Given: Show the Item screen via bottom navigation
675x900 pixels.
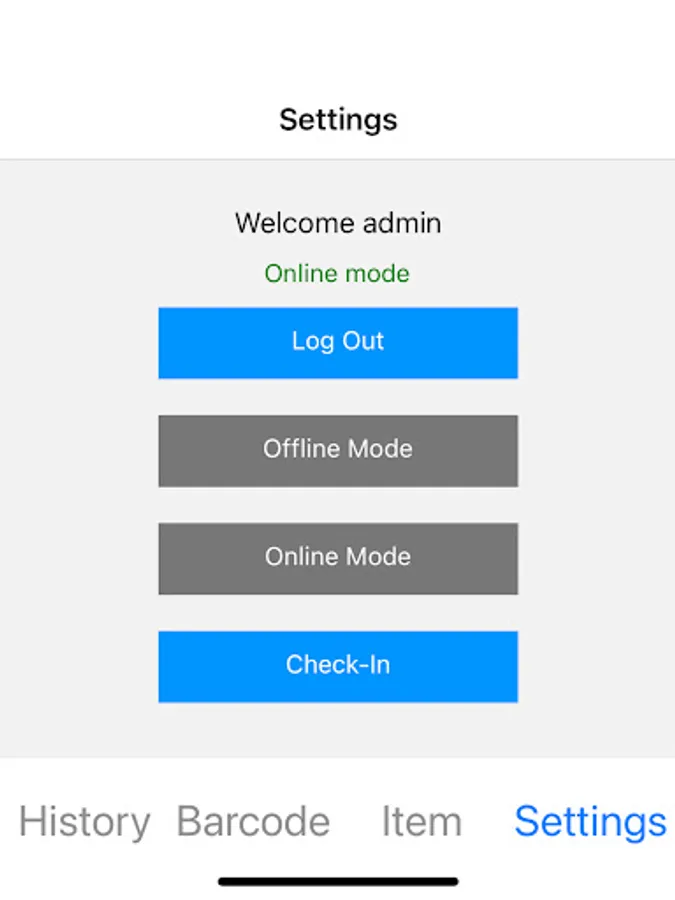Looking at the screenshot, I should [421, 822].
